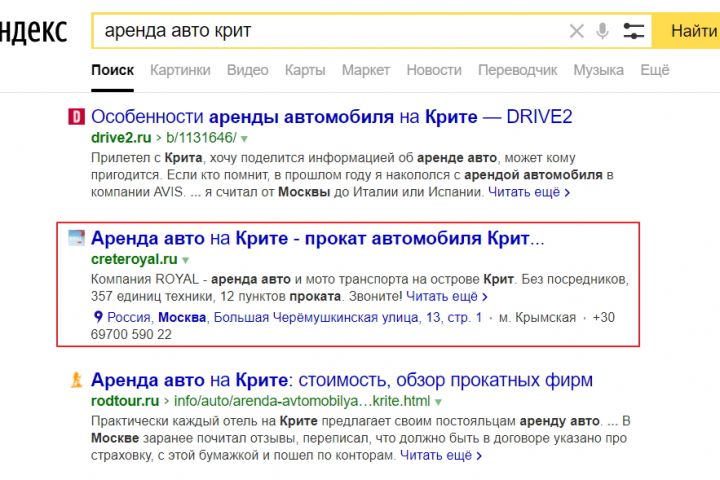Open Аренда авто на Крите прокат автомобиля result
720x480 pixels.
tap(318, 238)
